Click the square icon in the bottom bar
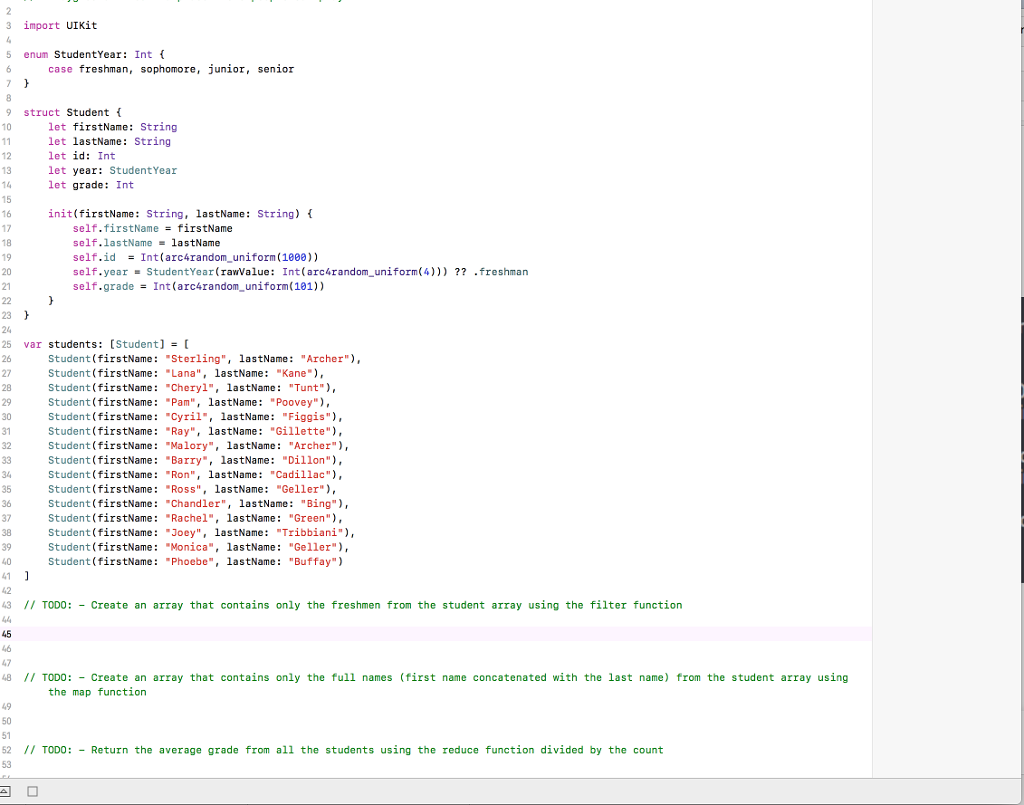 pyautogui.click(x=31, y=791)
